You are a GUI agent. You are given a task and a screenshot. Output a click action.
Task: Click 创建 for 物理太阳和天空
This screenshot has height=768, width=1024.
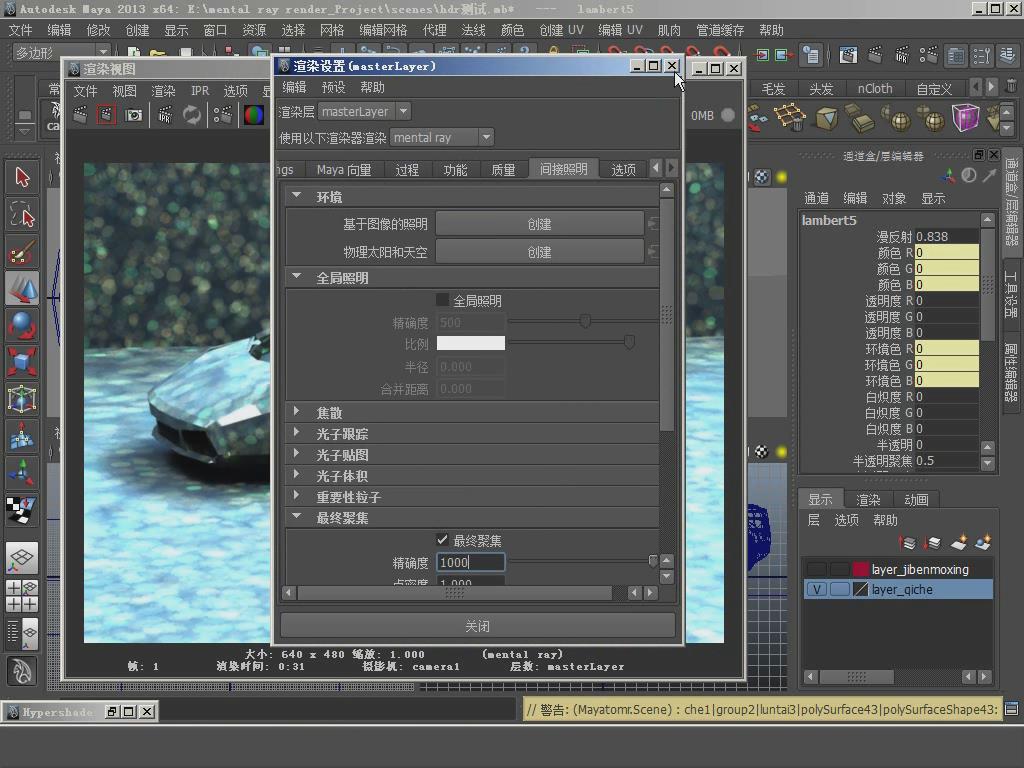click(539, 252)
